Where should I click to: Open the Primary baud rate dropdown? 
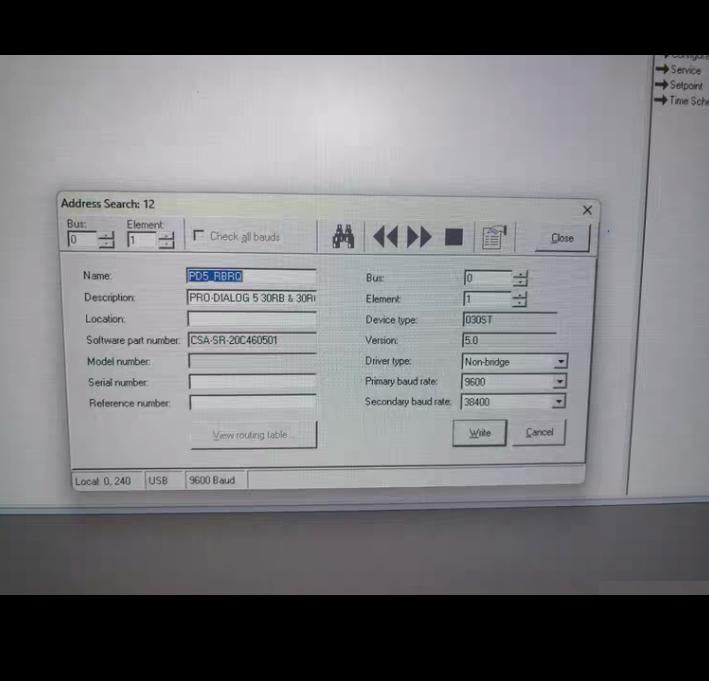coord(559,382)
